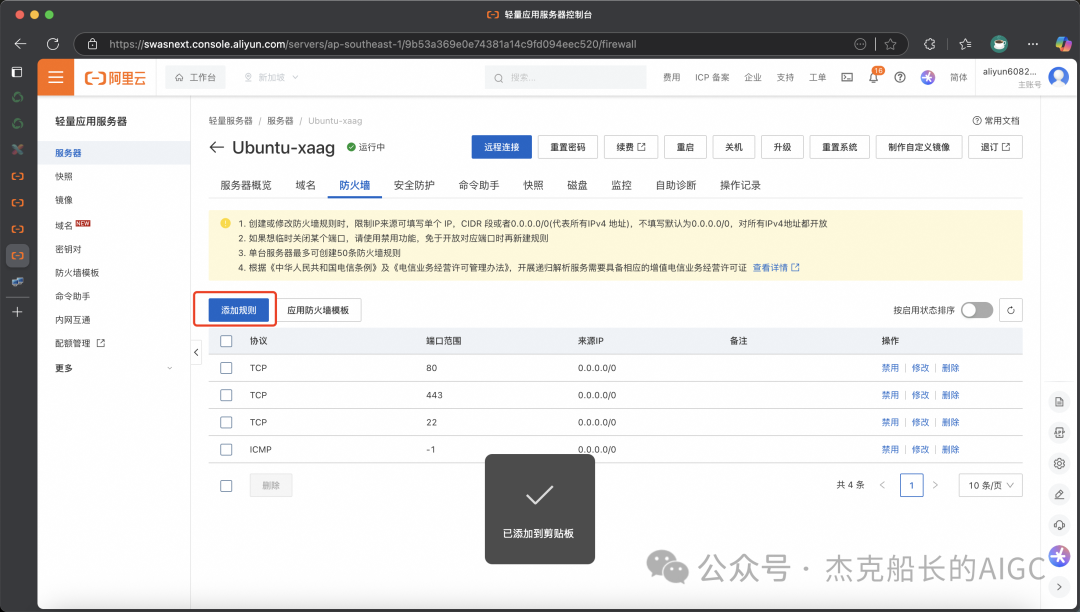The height and width of the screenshot is (612, 1080).
Task: Click 查看详情 link in notice
Action: [x=776, y=268]
